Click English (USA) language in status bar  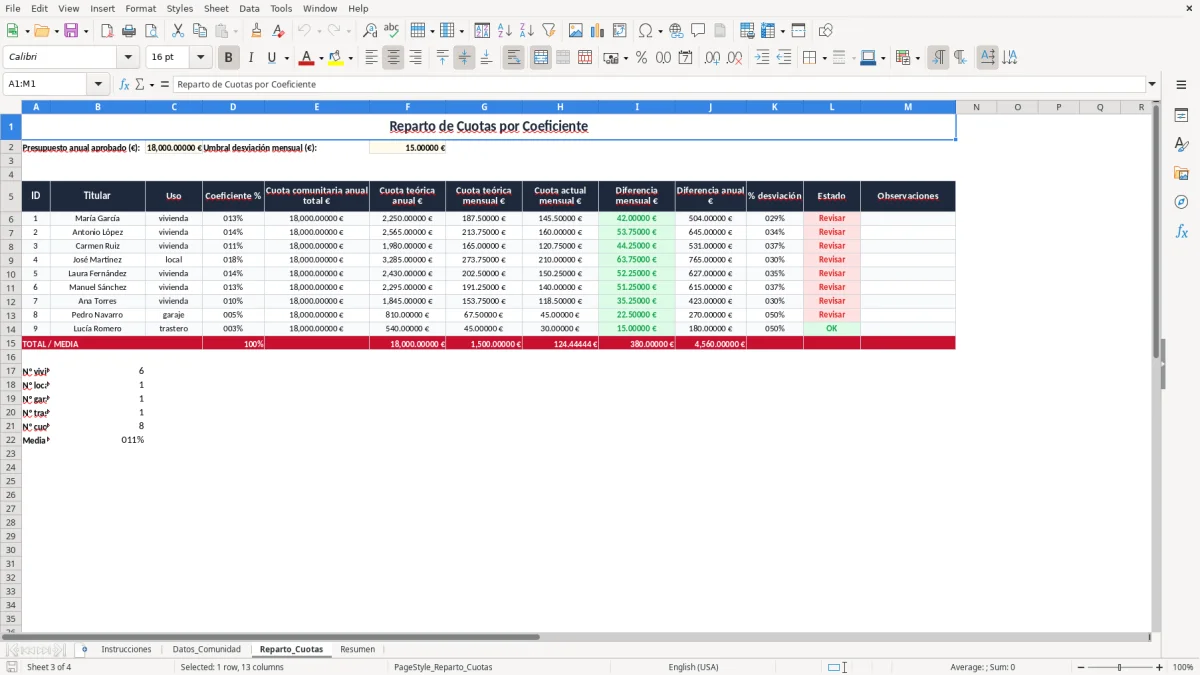[693, 667]
